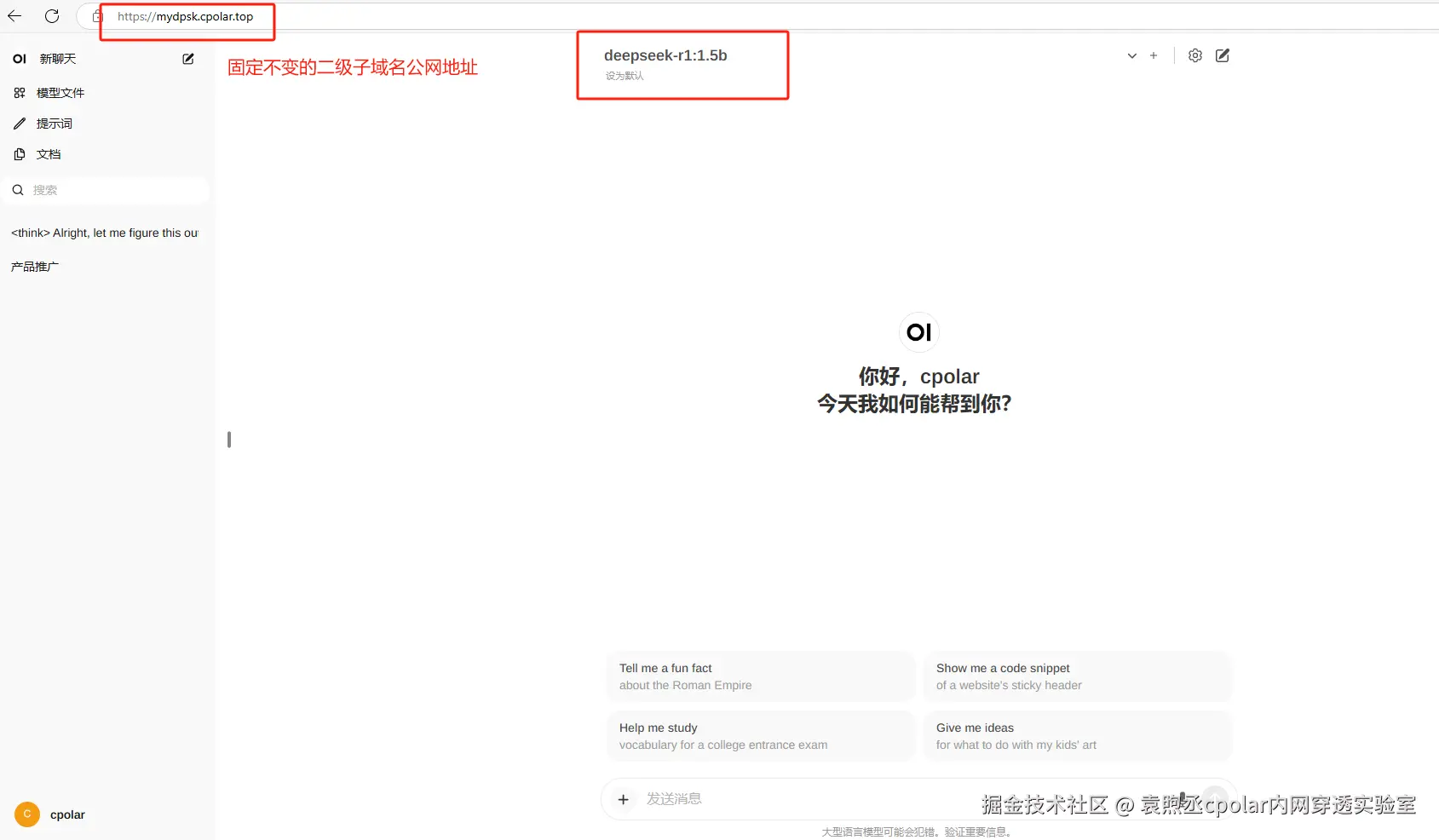Click the 搜索 search field
The image size is (1439, 840).
[107, 190]
